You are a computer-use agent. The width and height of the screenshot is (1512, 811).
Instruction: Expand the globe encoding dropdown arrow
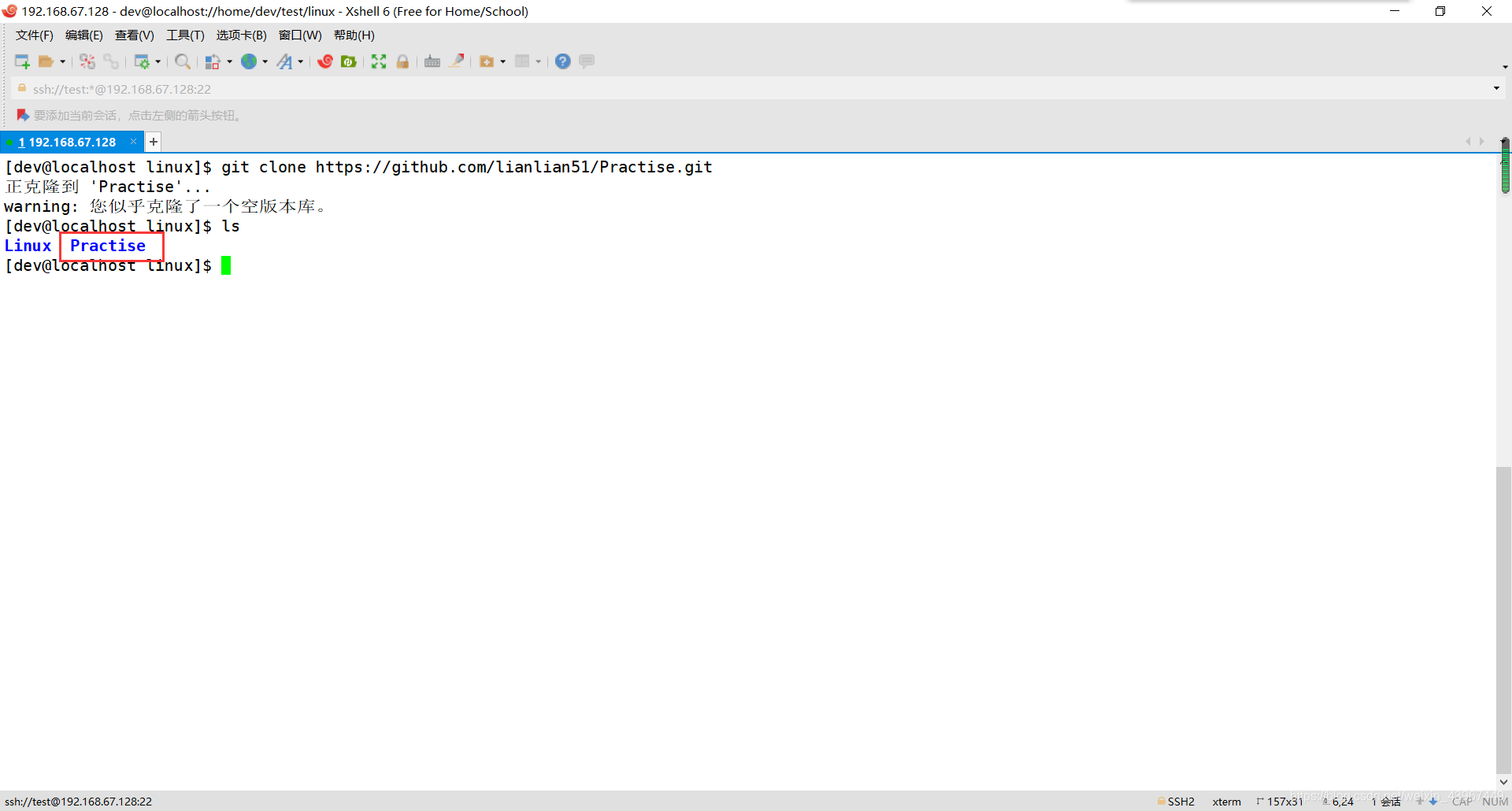(265, 61)
